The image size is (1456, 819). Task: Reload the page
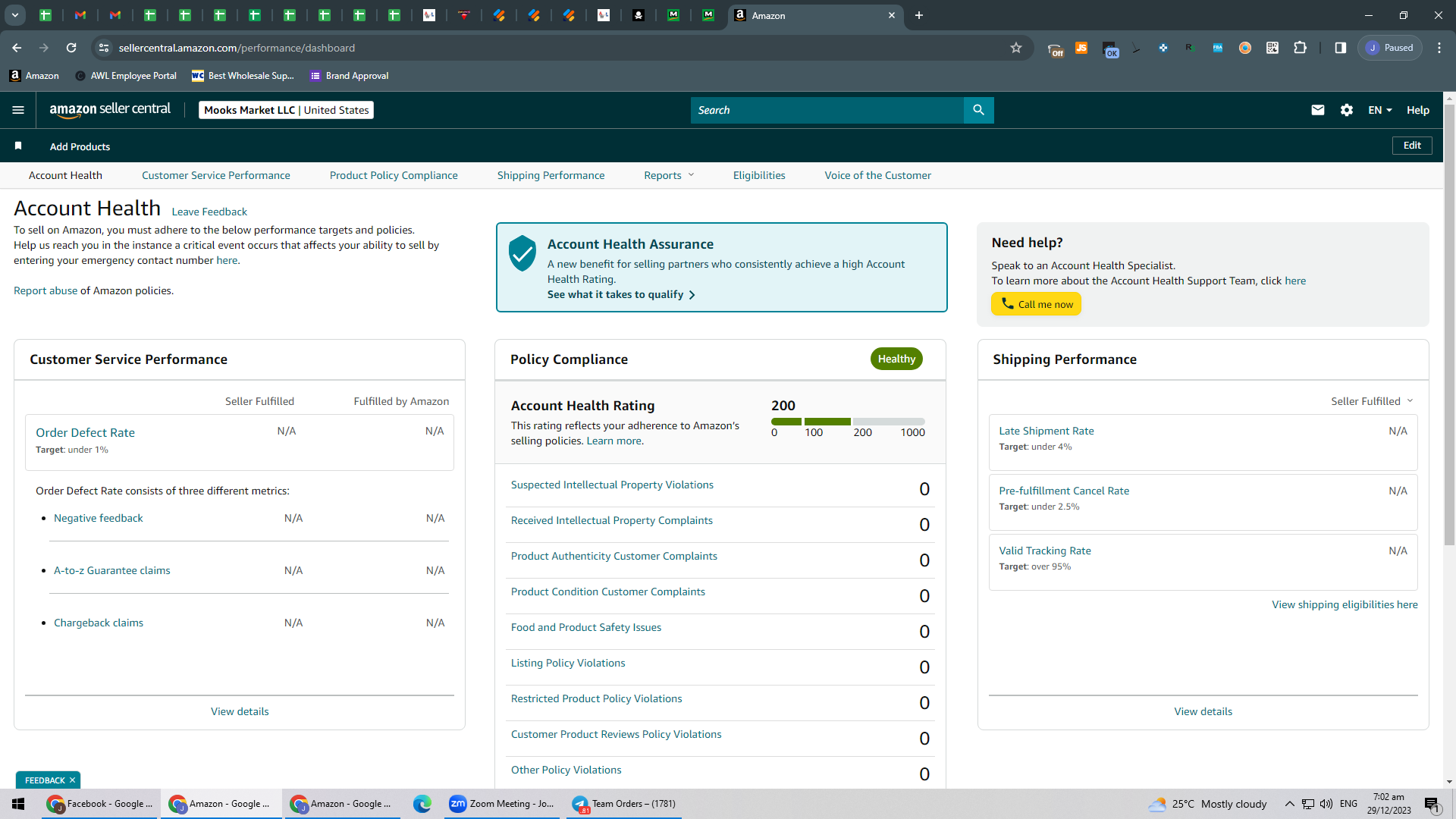tap(71, 48)
